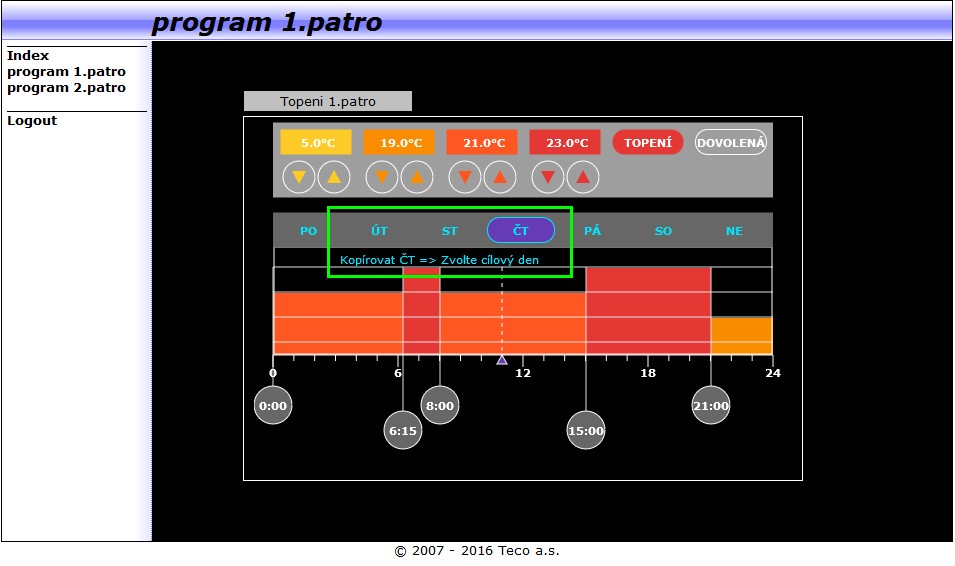Click the 21:00 time marker circle
This screenshot has height=566, width=955.
pos(711,406)
